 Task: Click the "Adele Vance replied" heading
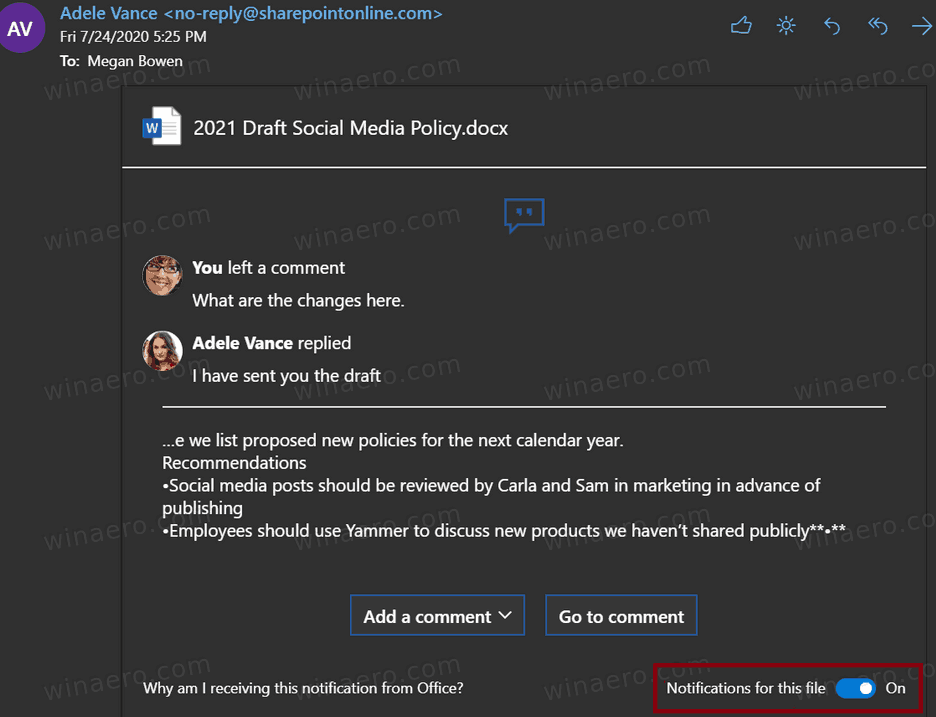coord(272,343)
